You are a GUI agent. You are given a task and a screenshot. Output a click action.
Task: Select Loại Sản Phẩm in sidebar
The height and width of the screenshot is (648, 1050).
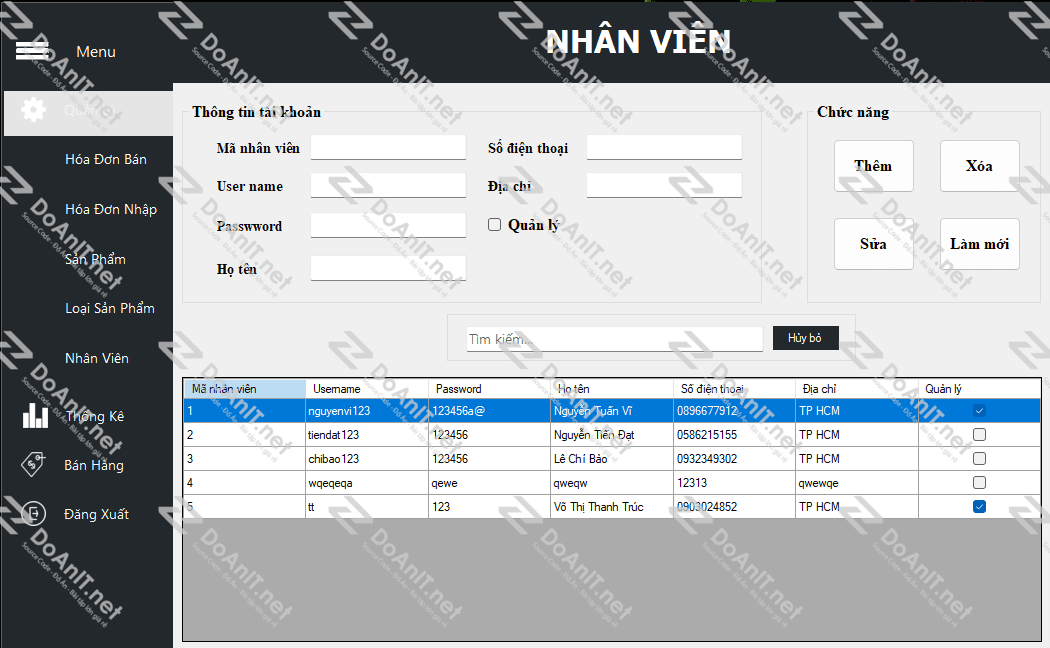coord(109,308)
